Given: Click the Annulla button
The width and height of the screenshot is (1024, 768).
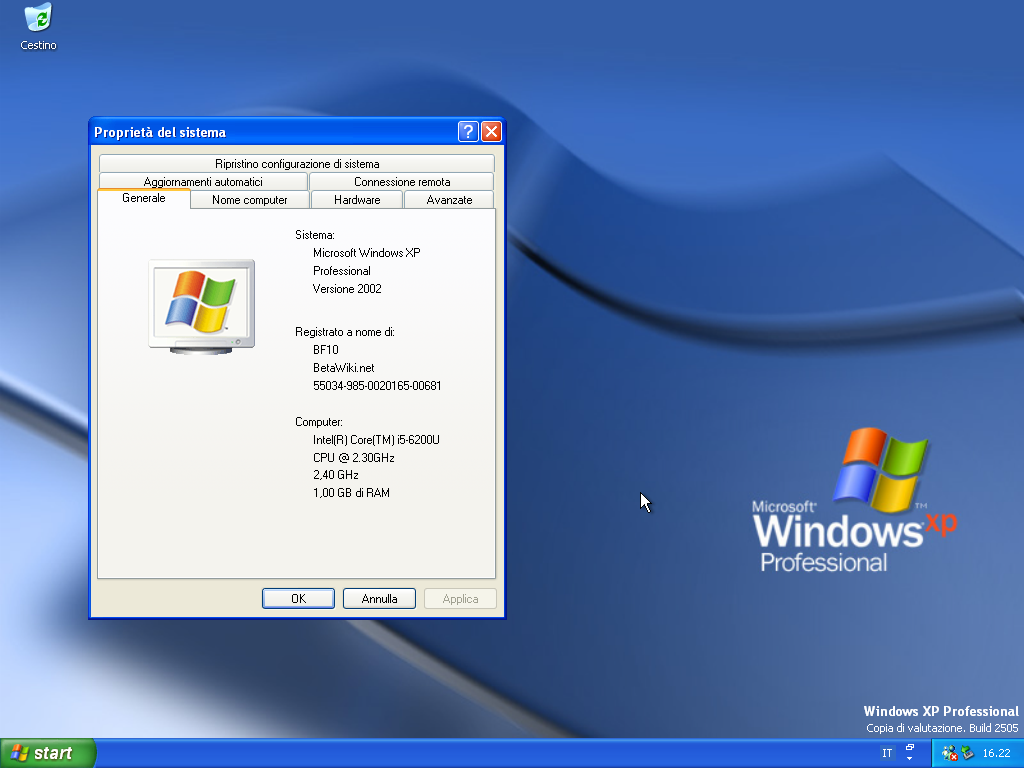Looking at the screenshot, I should (379, 599).
